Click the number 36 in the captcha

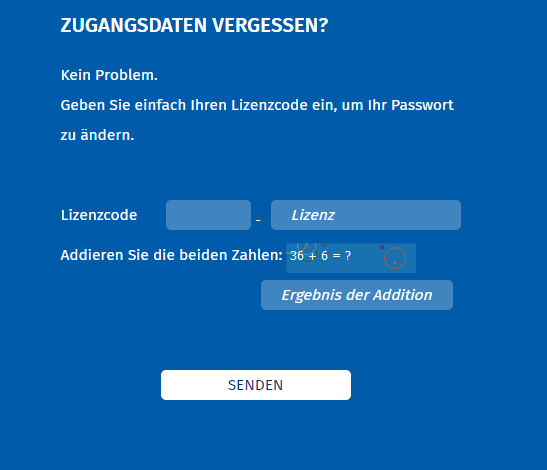(297, 256)
